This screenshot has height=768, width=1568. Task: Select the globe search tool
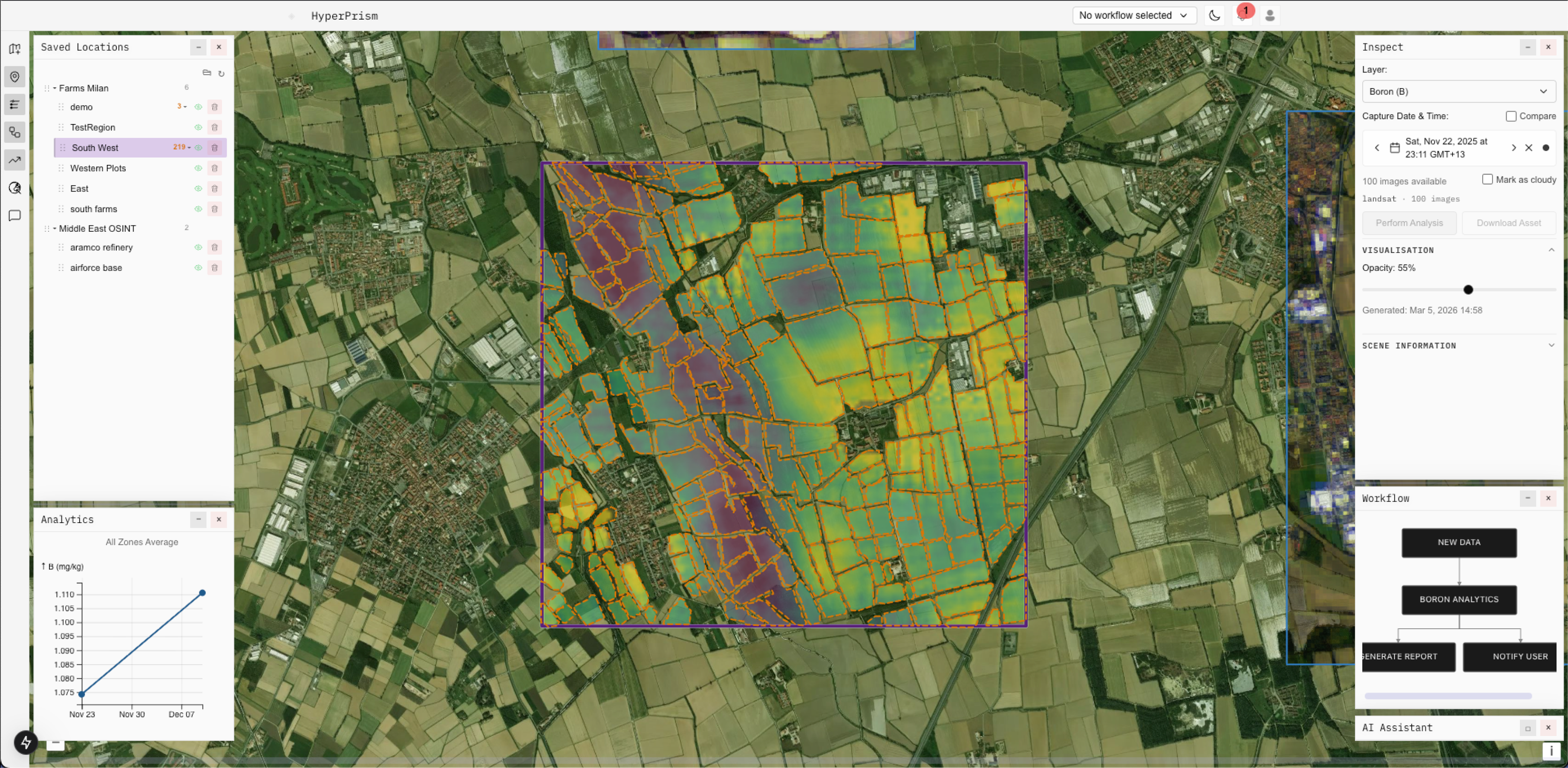tap(14, 188)
